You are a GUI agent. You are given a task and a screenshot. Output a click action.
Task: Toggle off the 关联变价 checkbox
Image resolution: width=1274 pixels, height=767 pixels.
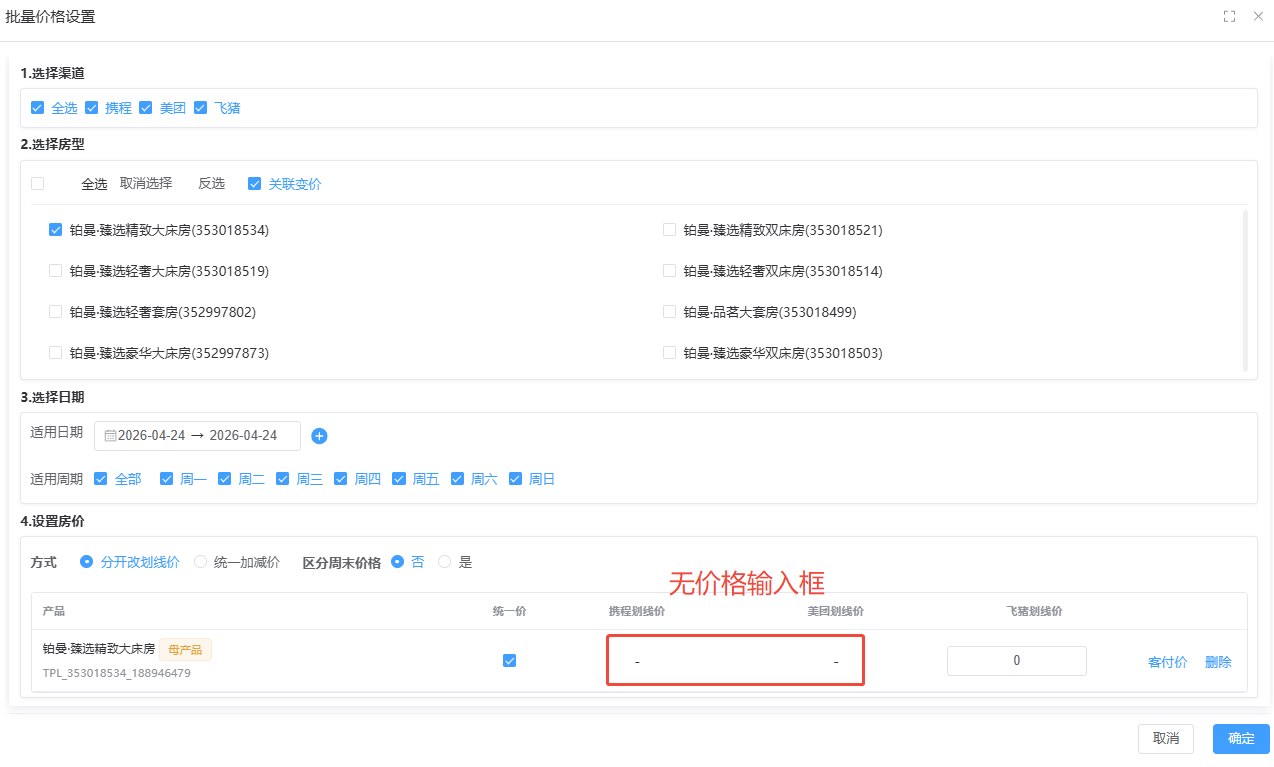254,183
